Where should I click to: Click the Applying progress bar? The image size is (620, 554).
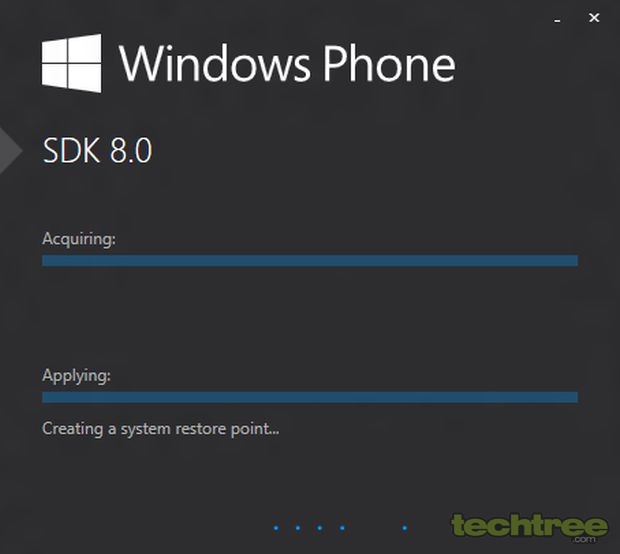pos(310,397)
